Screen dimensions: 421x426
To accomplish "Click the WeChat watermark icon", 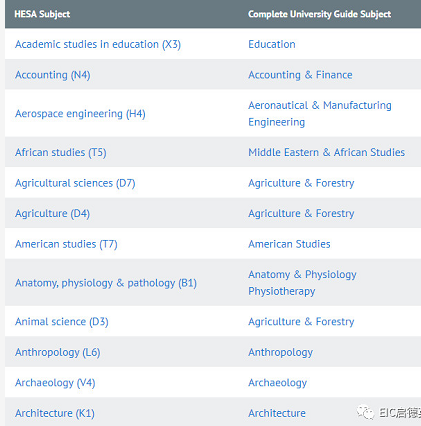I will pos(366,413).
